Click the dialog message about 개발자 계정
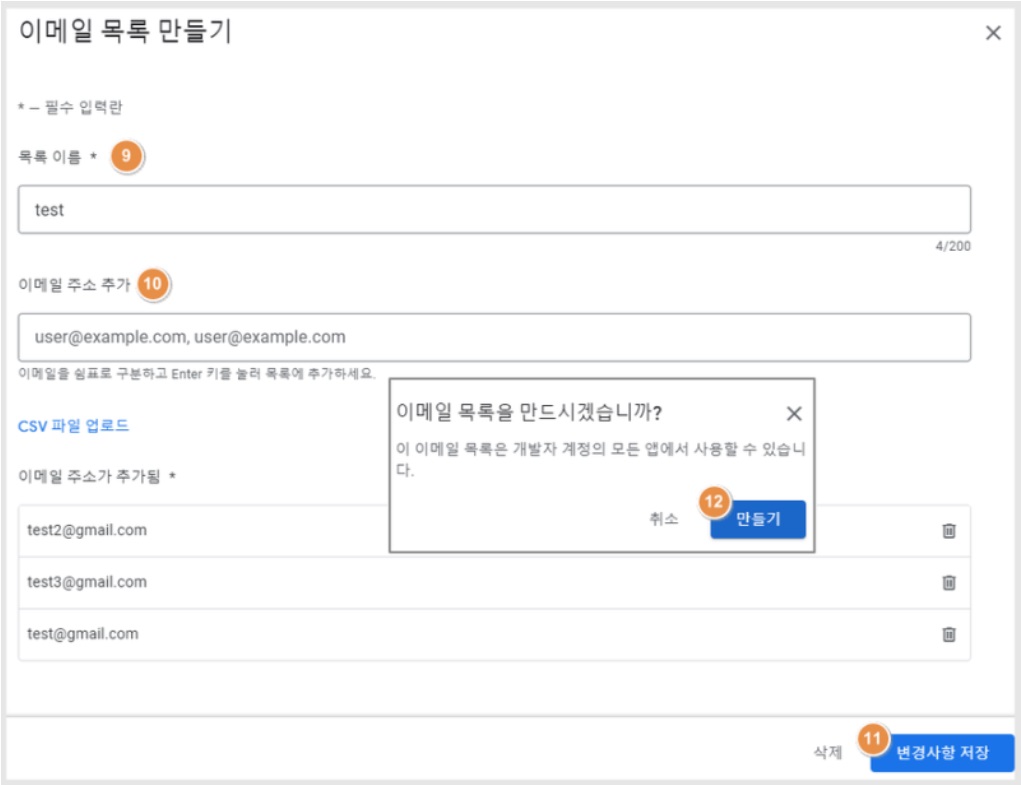1021x785 pixels. click(600, 459)
